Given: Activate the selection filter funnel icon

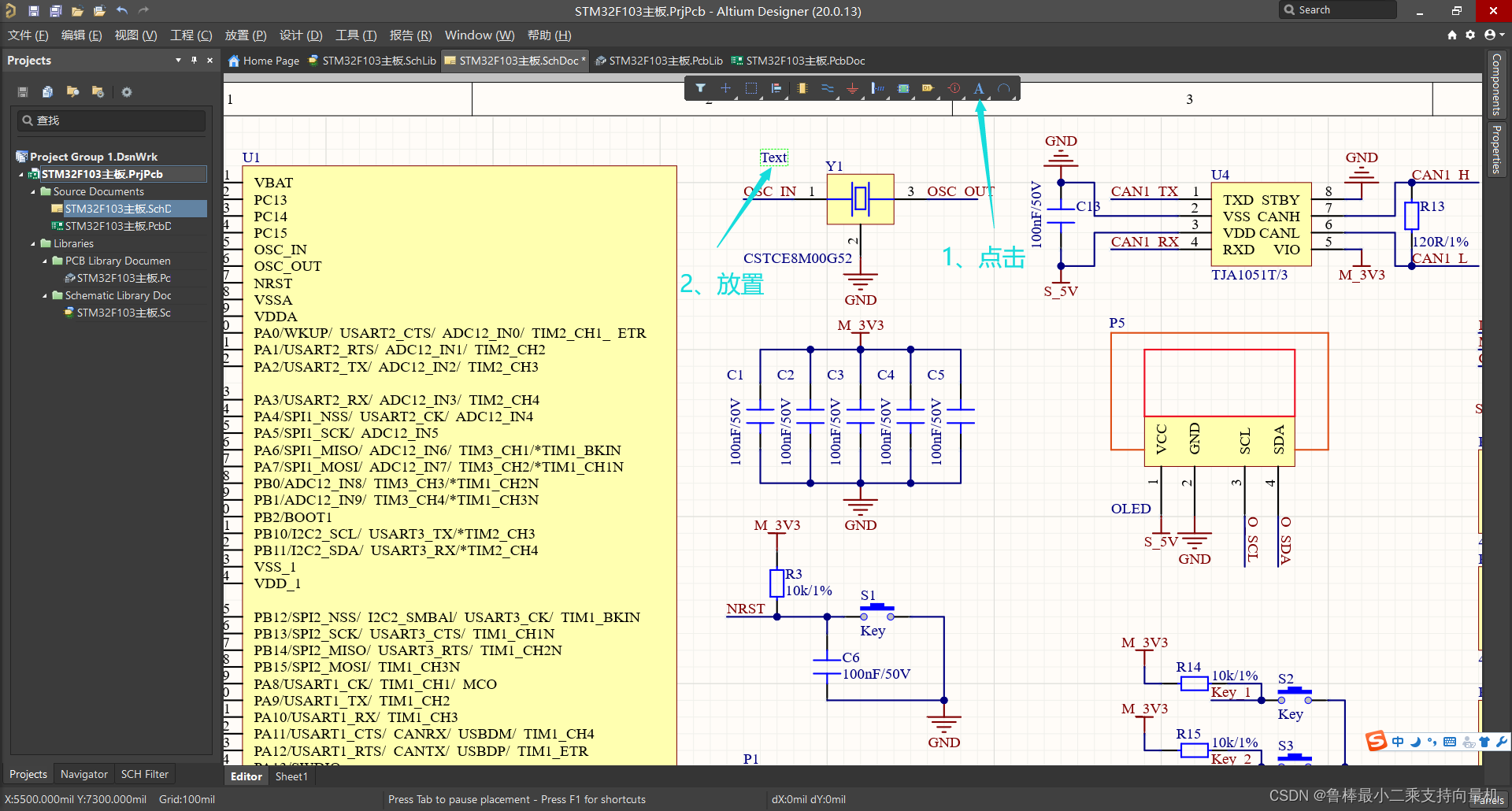Looking at the screenshot, I should [700, 88].
